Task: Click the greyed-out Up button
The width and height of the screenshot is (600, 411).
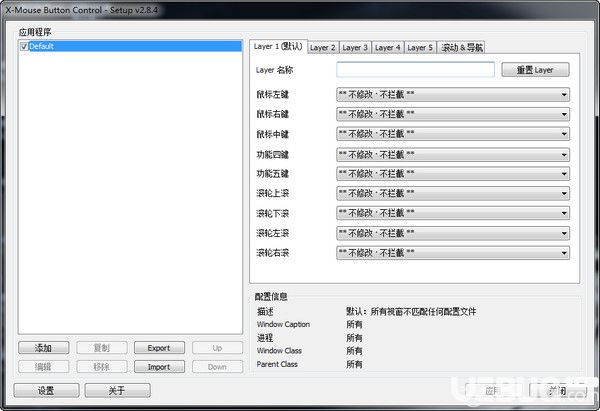Action: (x=217, y=348)
